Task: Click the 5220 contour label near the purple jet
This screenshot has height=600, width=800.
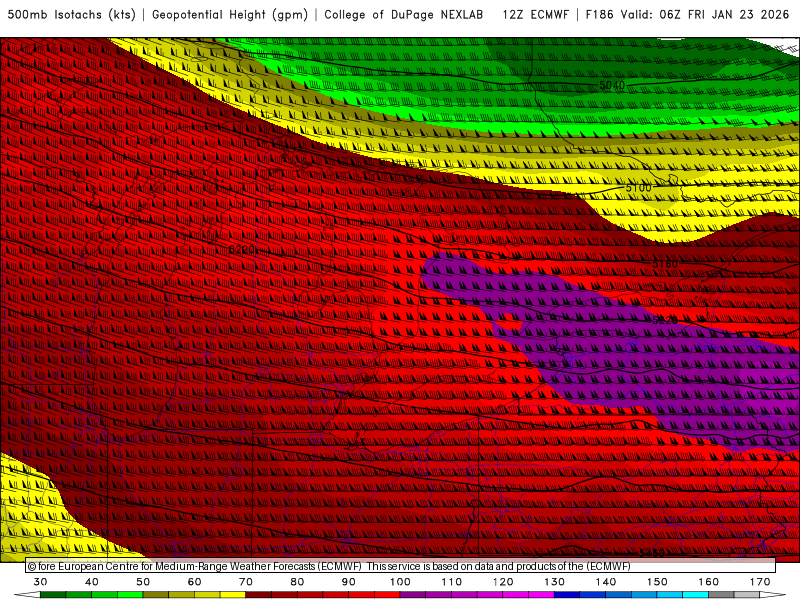Action: 665,320
